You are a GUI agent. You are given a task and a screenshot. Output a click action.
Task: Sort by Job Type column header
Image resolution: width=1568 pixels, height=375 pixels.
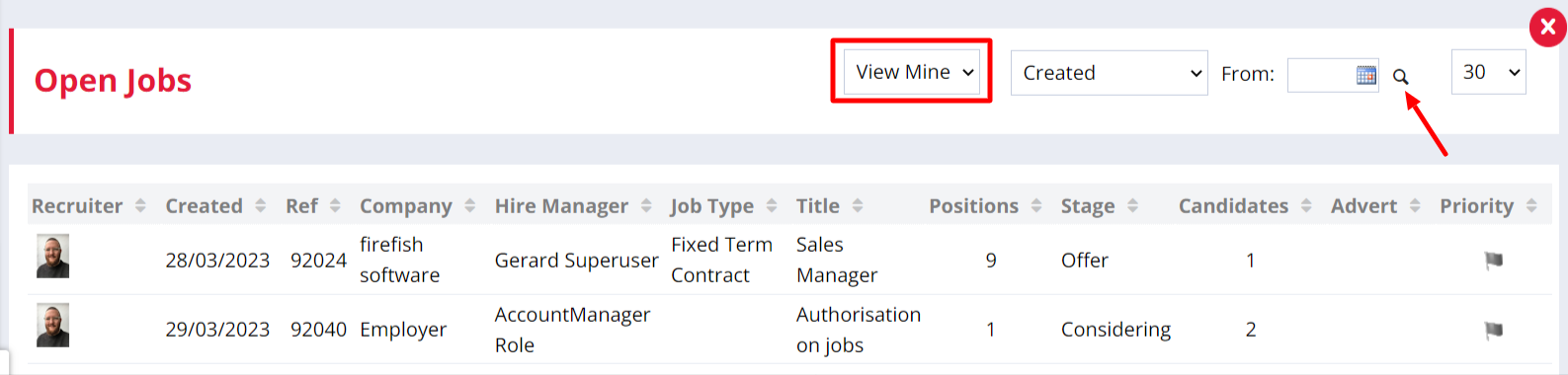[x=723, y=205]
